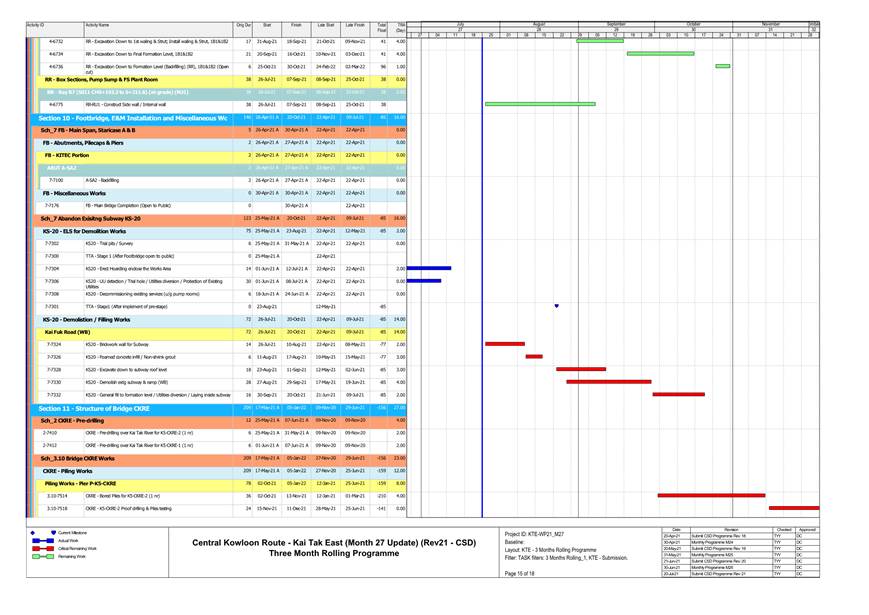Click the blue Actual Work legend bar
Screen dimensions: 869x615
coord(44,541)
